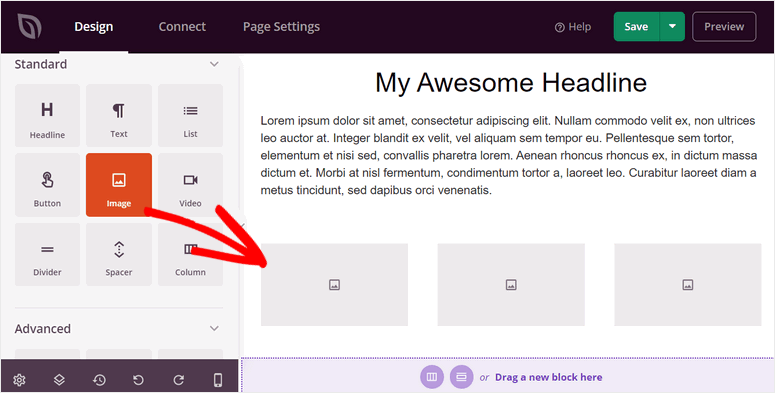Collapse the Advanced blocks section

coord(214,329)
